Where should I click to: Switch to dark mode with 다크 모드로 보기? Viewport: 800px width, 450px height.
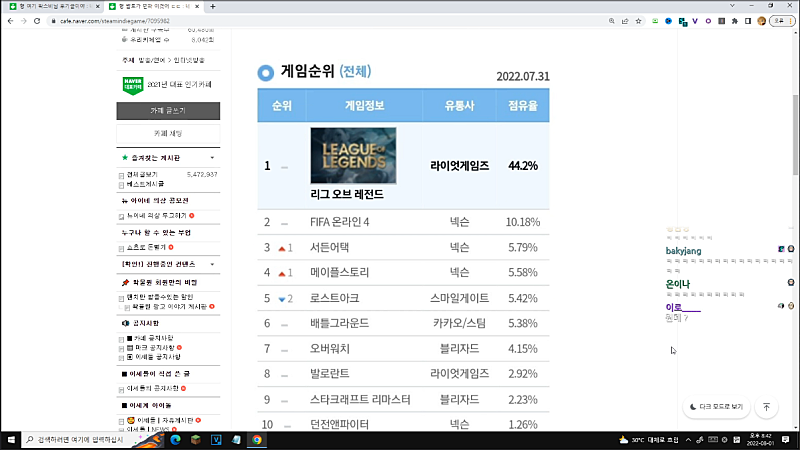click(716, 407)
